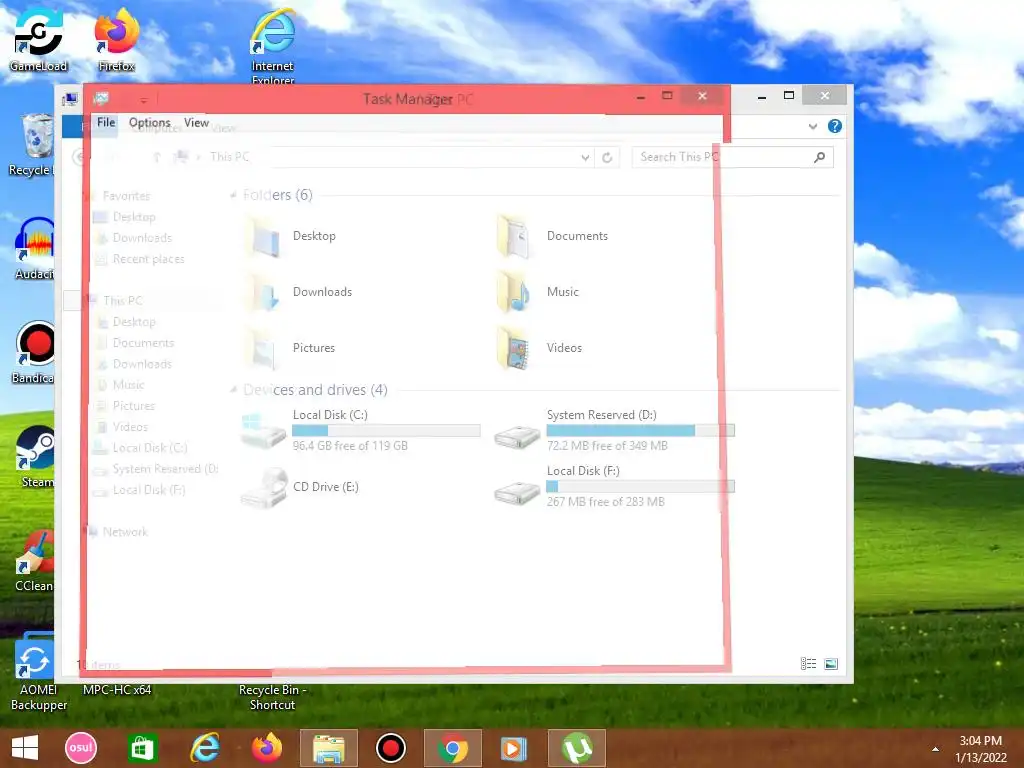Image resolution: width=1024 pixels, height=768 pixels.
Task: Open the Videos folder in This PC
Action: click(x=539, y=348)
